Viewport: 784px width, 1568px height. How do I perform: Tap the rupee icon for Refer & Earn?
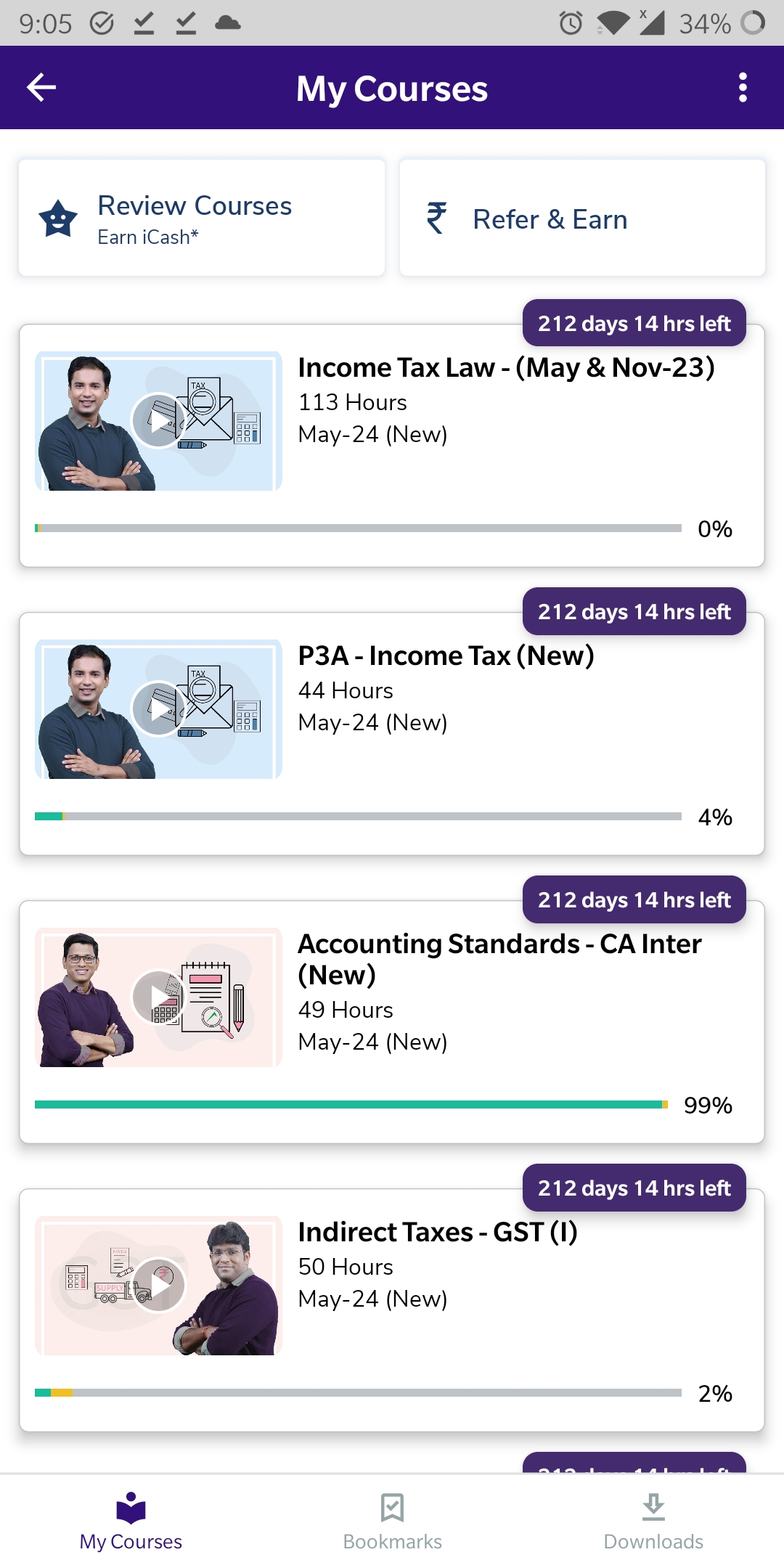[436, 218]
